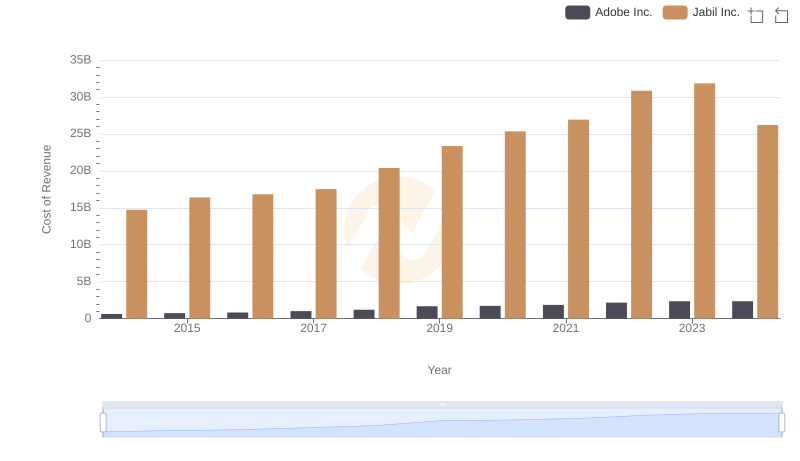
Task: Click the zoom reset back icon
Action: pos(781,15)
